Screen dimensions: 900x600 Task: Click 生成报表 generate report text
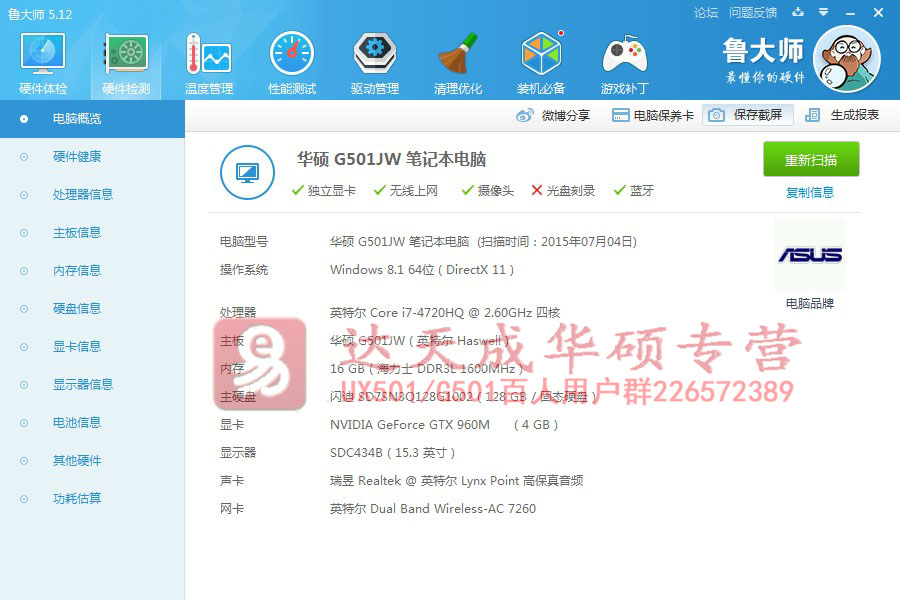855,115
